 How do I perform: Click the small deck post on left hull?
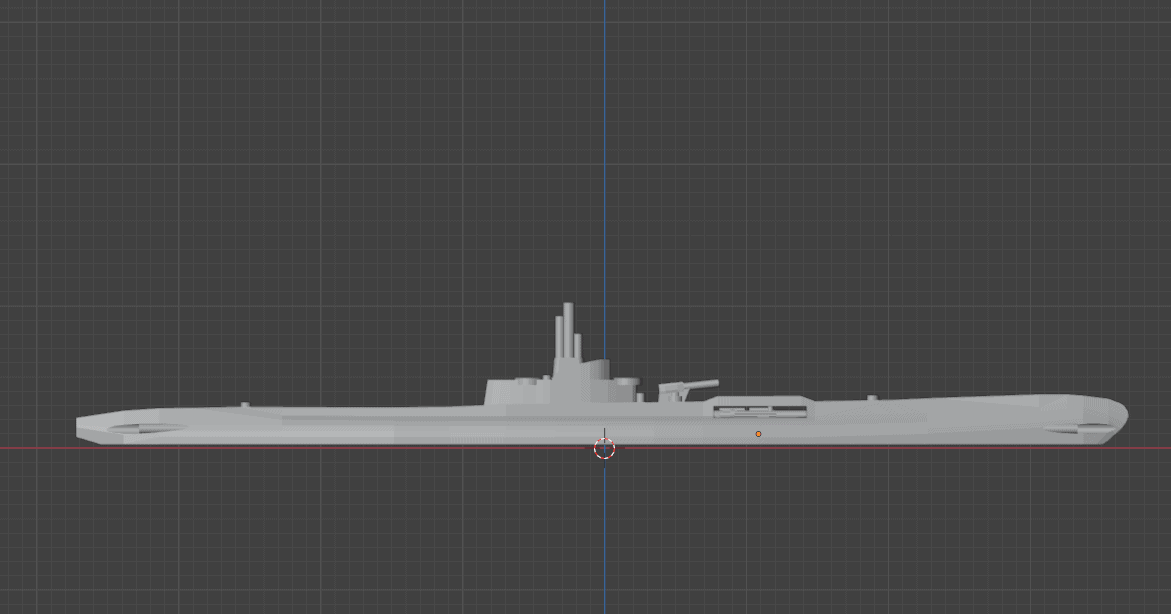(x=245, y=405)
